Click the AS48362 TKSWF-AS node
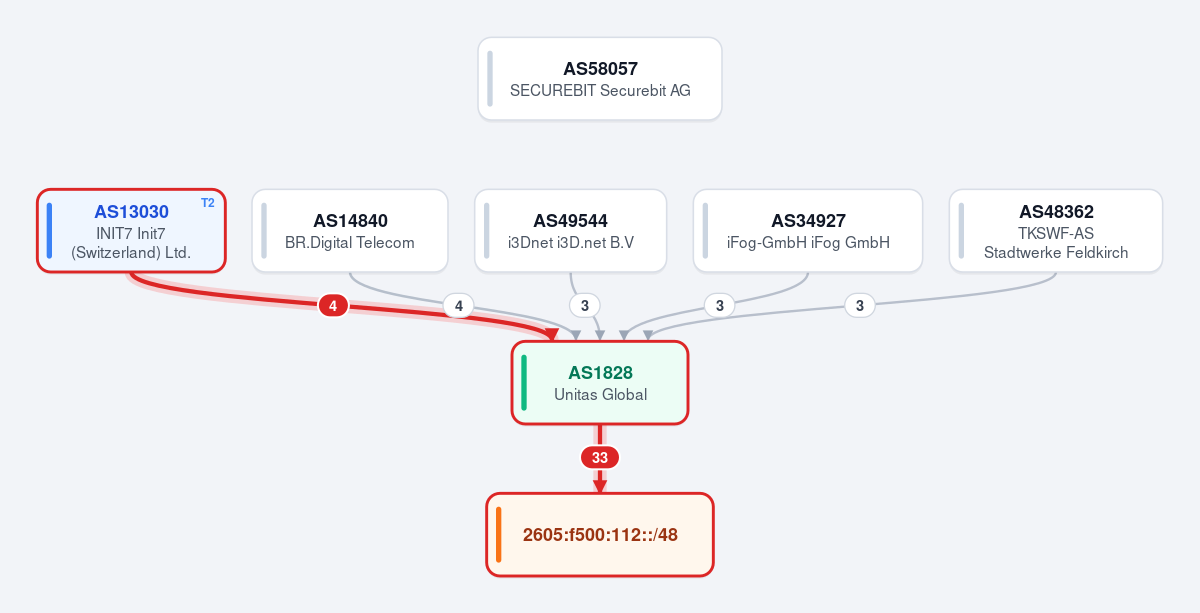This screenshot has height=613, width=1200. (x=1056, y=230)
